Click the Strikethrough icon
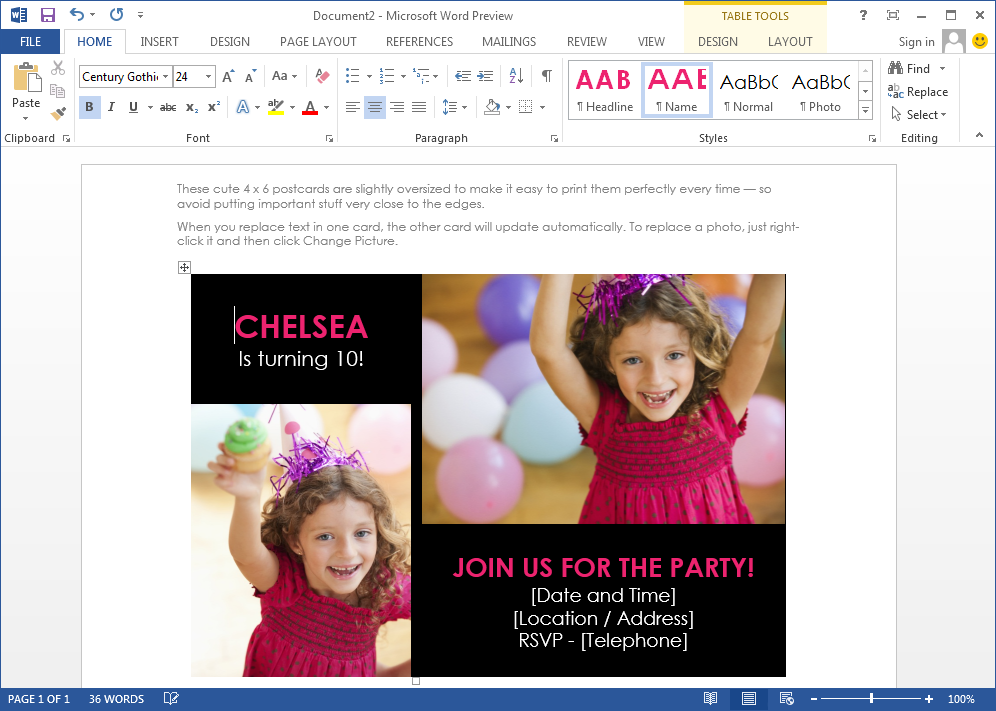The width and height of the screenshot is (996, 711). pos(166,106)
